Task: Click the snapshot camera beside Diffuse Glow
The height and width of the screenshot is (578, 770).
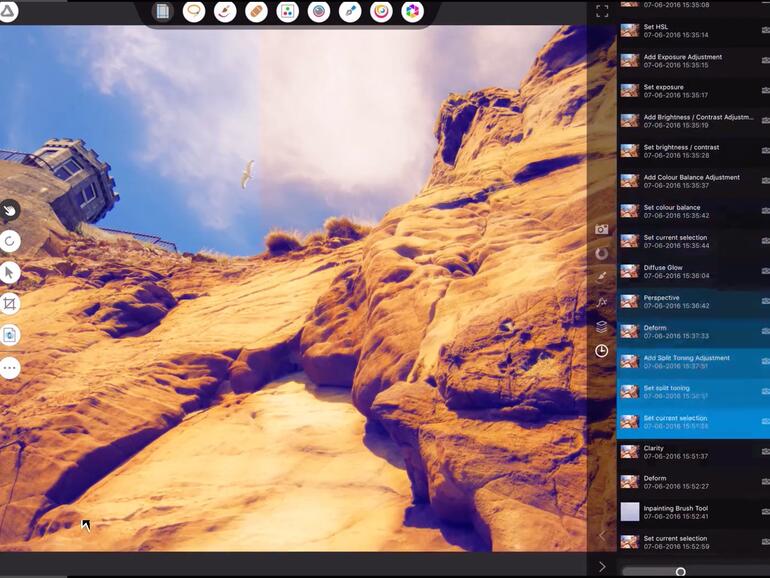Action: (x=766, y=271)
